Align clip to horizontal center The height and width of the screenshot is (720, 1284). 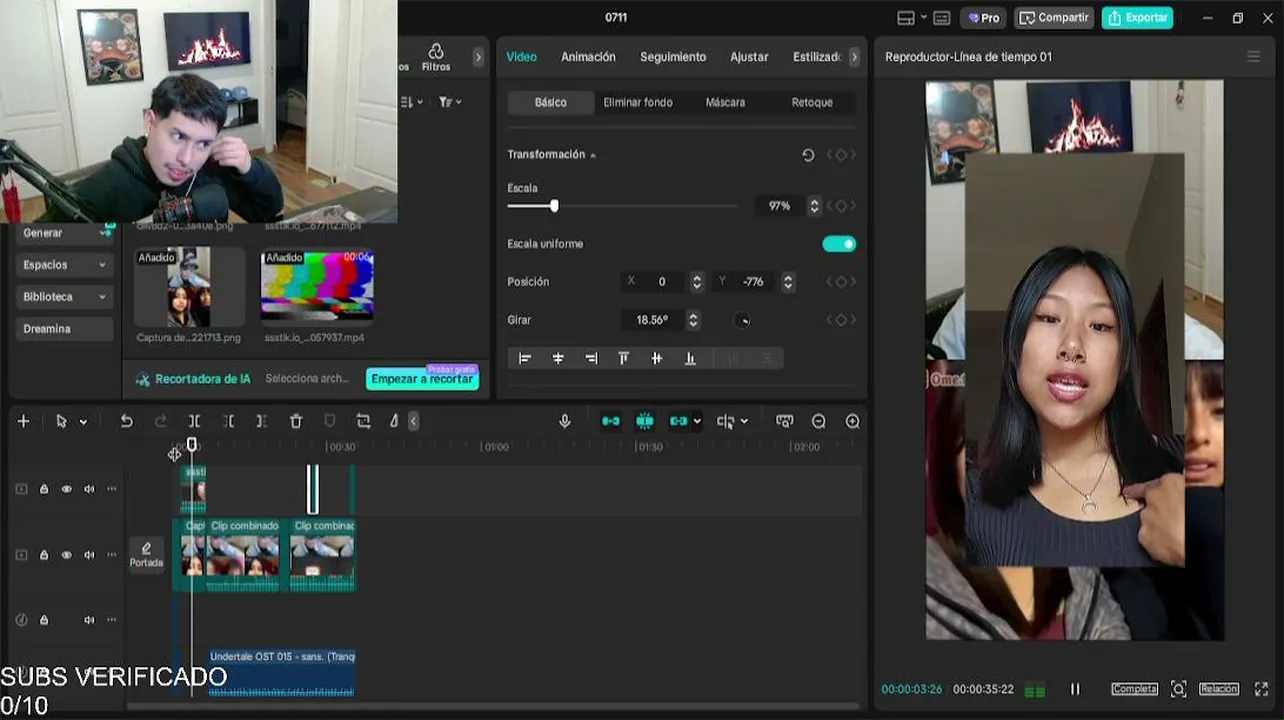click(558, 358)
